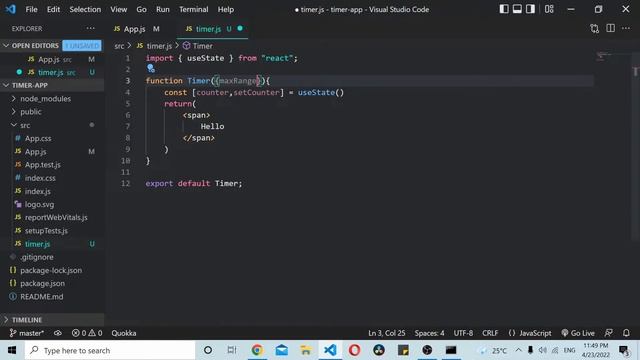This screenshot has width=640, height=360.
Task: Click the Timer symbol in breadcrumb
Action: [198, 46]
